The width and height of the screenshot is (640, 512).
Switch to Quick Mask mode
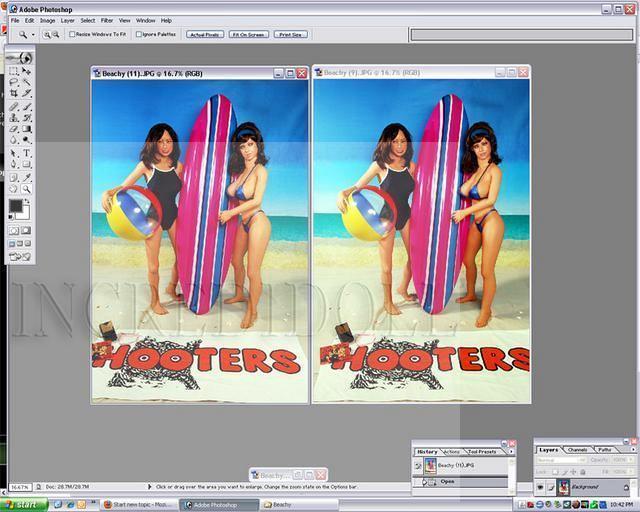tap(26, 231)
